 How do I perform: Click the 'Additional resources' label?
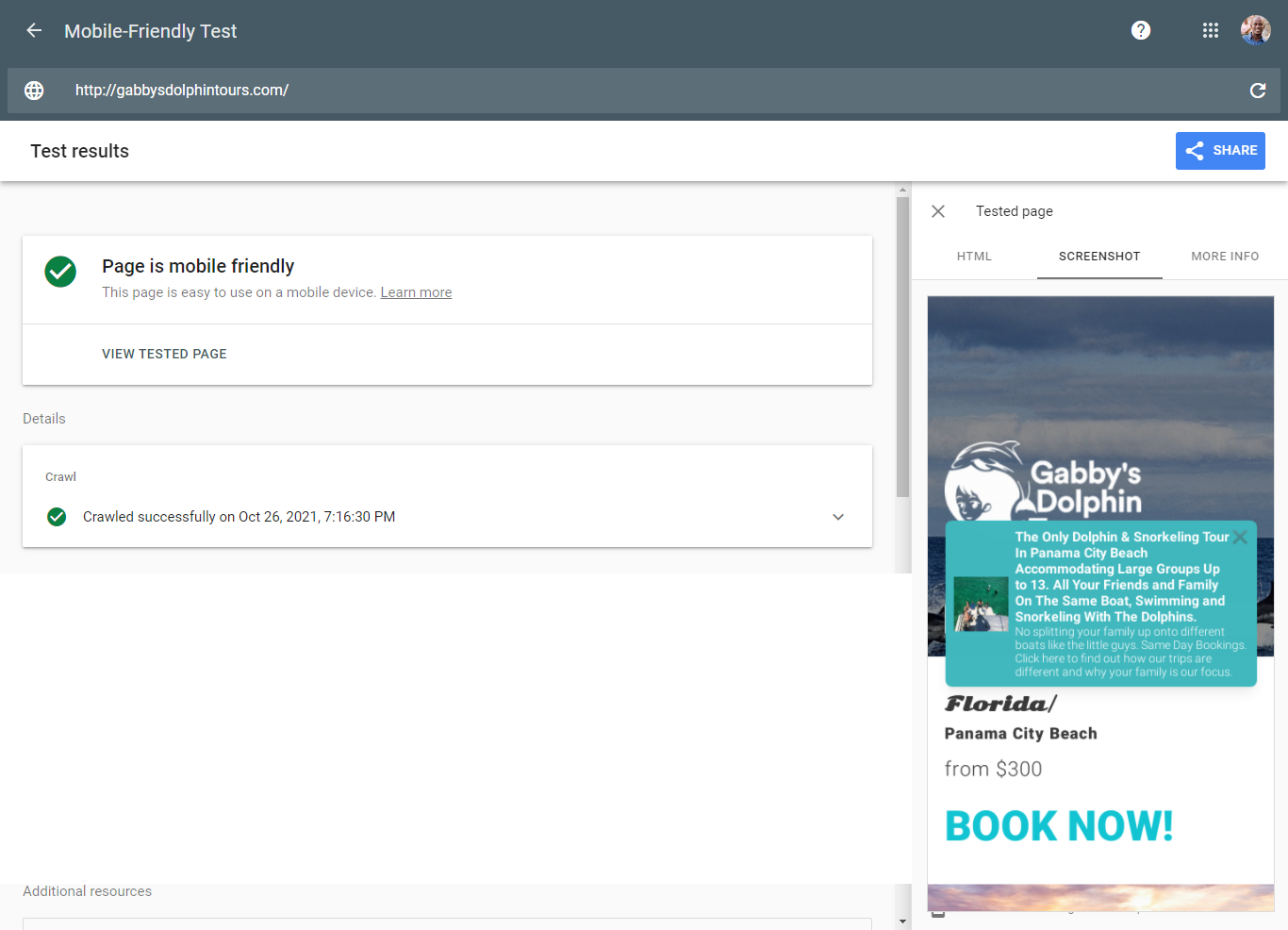pos(87,891)
